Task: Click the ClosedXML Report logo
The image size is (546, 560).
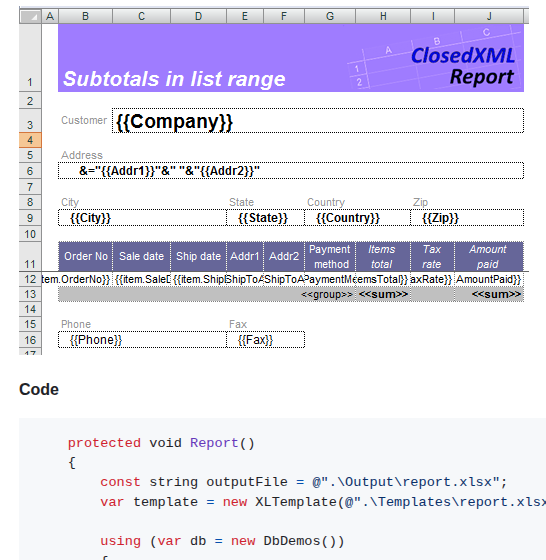Action: coord(463,66)
